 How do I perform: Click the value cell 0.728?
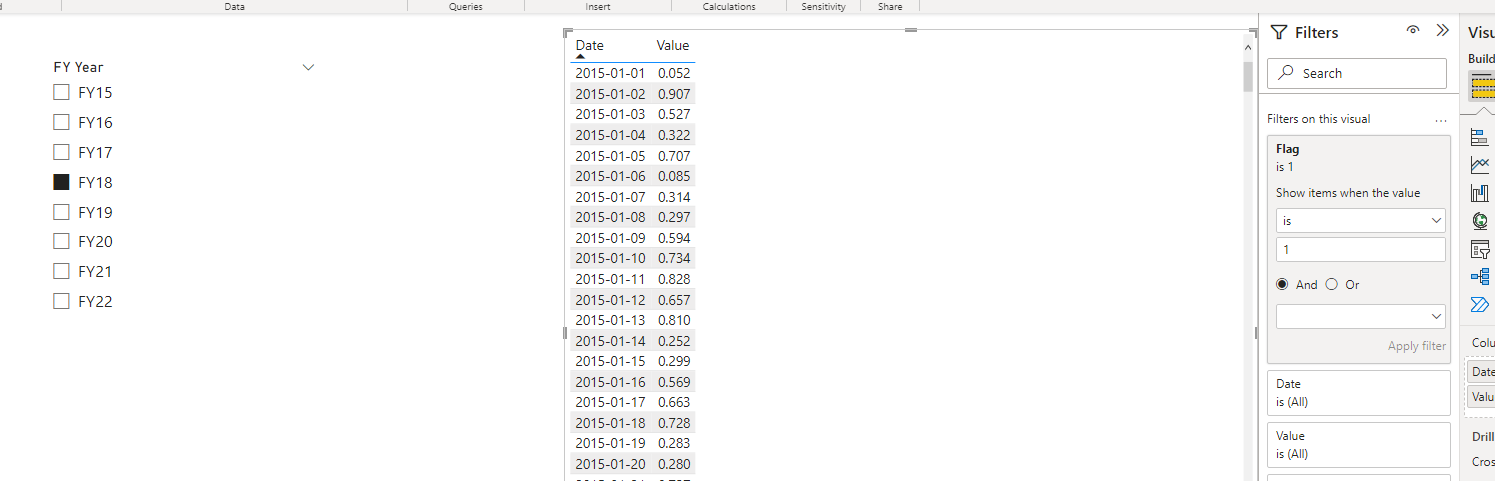pos(674,423)
